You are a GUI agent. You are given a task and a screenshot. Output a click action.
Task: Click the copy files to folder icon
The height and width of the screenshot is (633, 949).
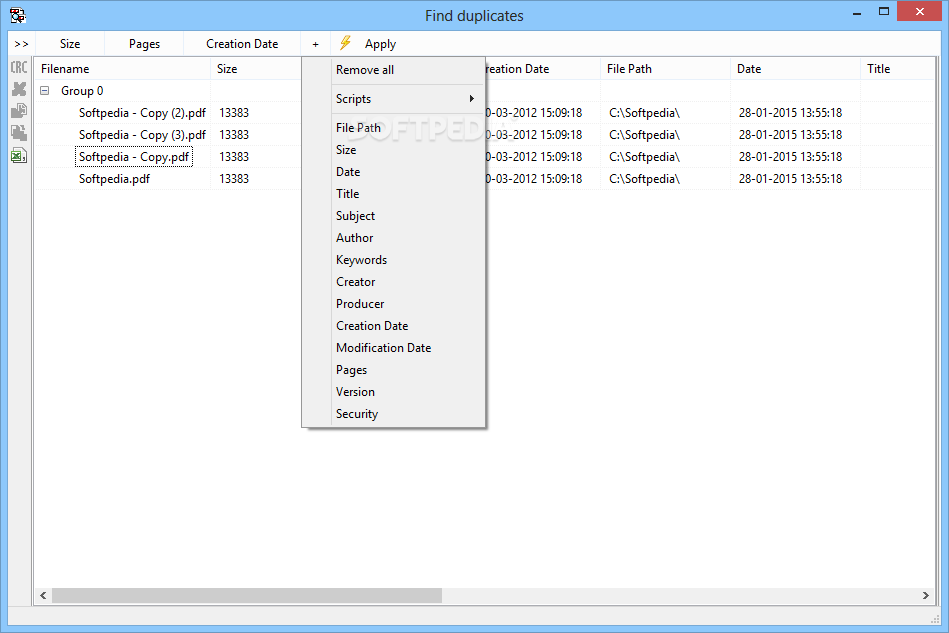click(x=19, y=111)
